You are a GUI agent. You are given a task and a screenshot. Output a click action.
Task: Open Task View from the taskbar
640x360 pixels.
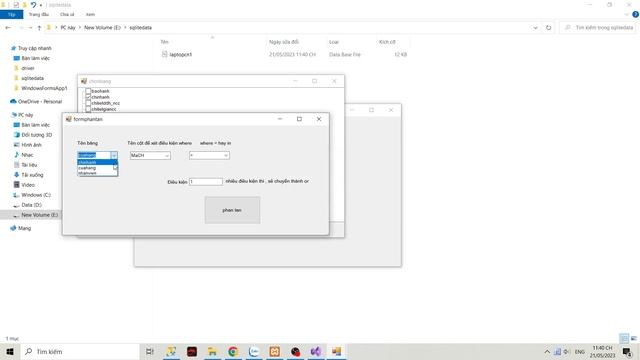[x=150, y=351]
